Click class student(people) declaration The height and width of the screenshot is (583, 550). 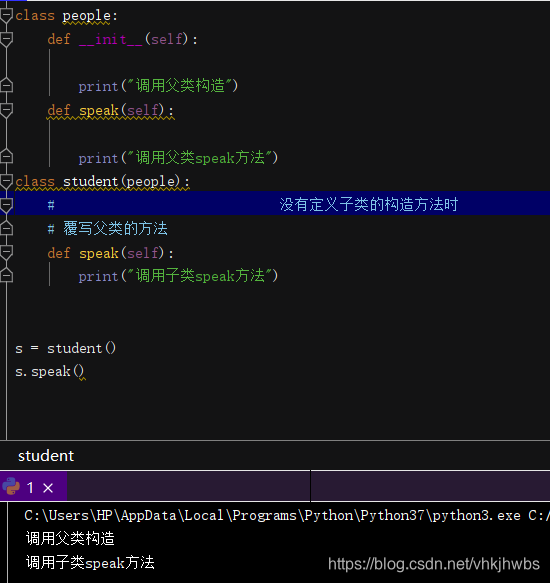click(103, 182)
